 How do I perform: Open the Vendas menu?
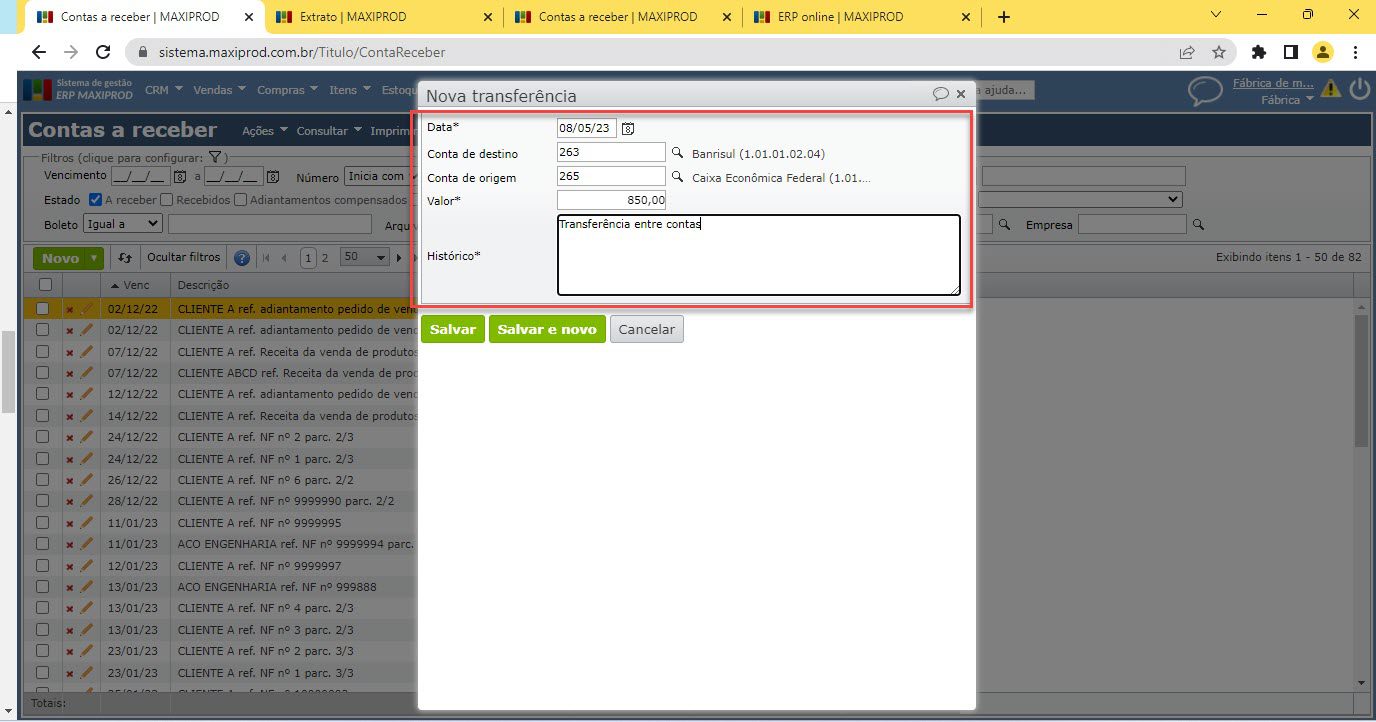click(218, 90)
